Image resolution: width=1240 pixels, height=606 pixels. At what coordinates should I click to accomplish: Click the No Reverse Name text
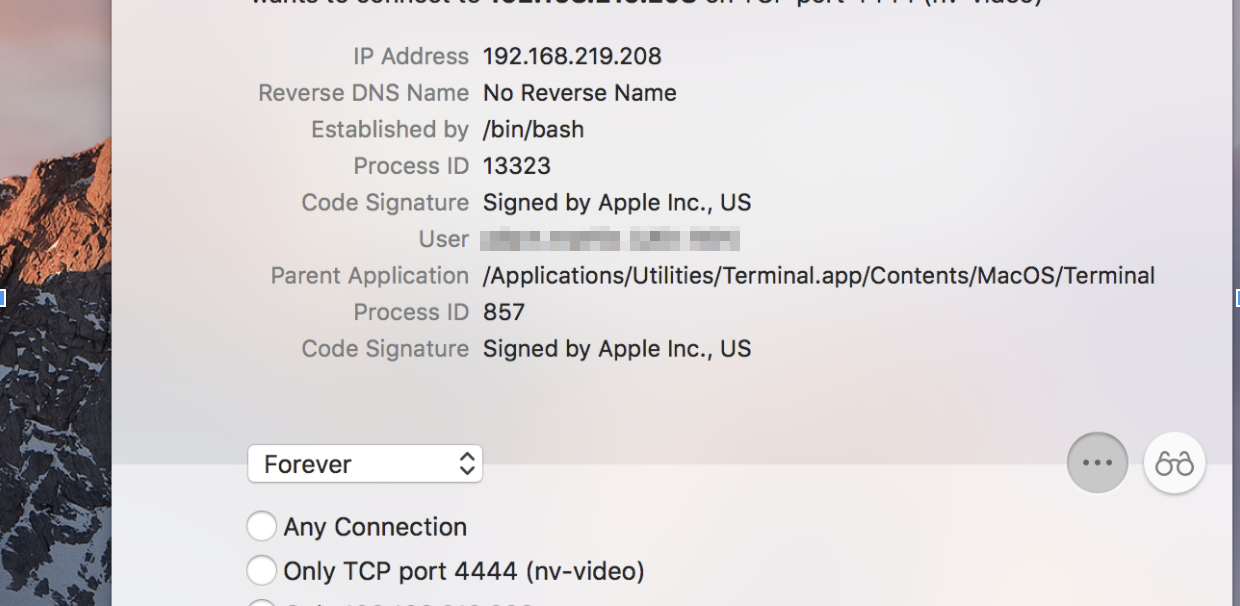(579, 93)
